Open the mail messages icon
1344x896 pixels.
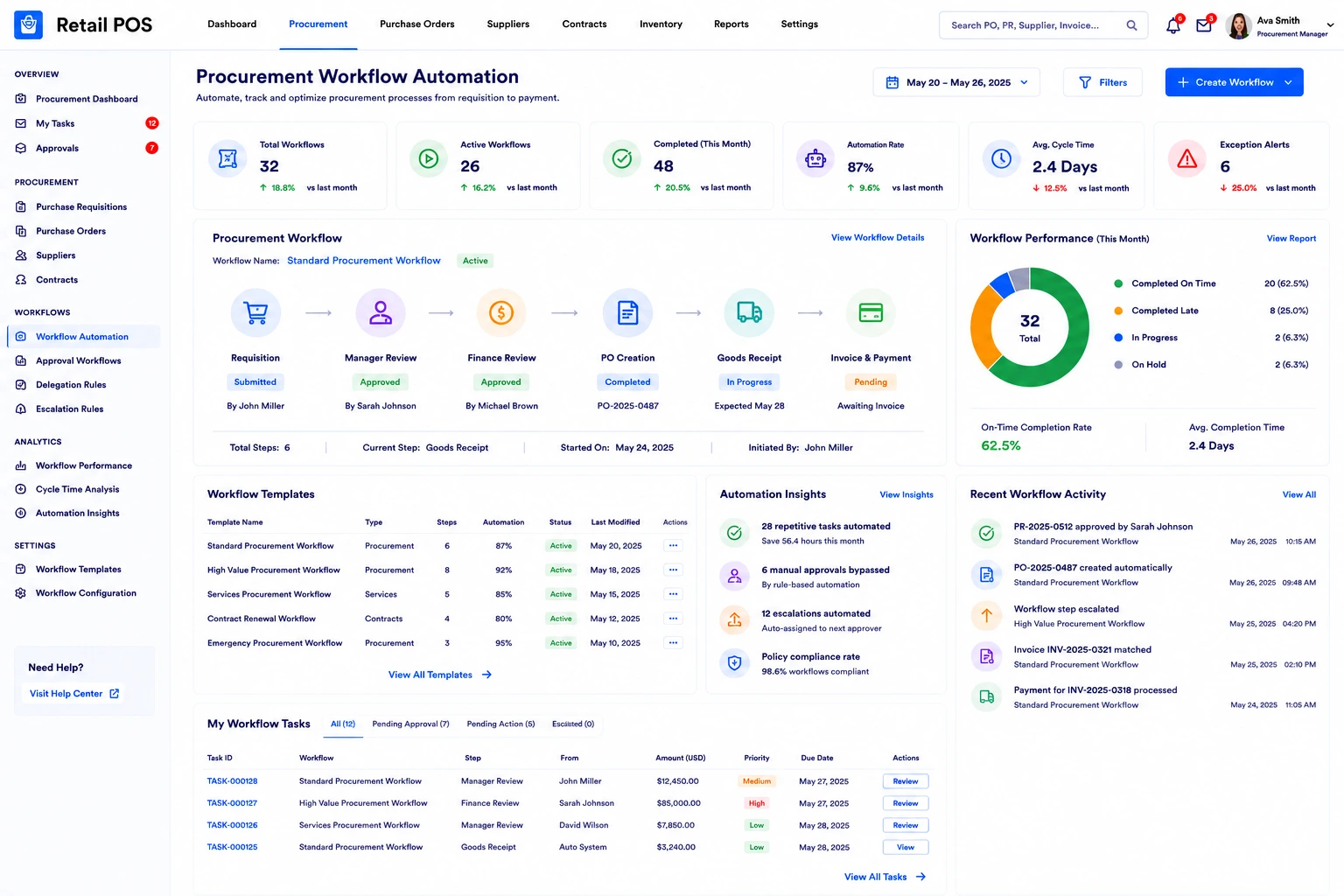tap(1204, 26)
